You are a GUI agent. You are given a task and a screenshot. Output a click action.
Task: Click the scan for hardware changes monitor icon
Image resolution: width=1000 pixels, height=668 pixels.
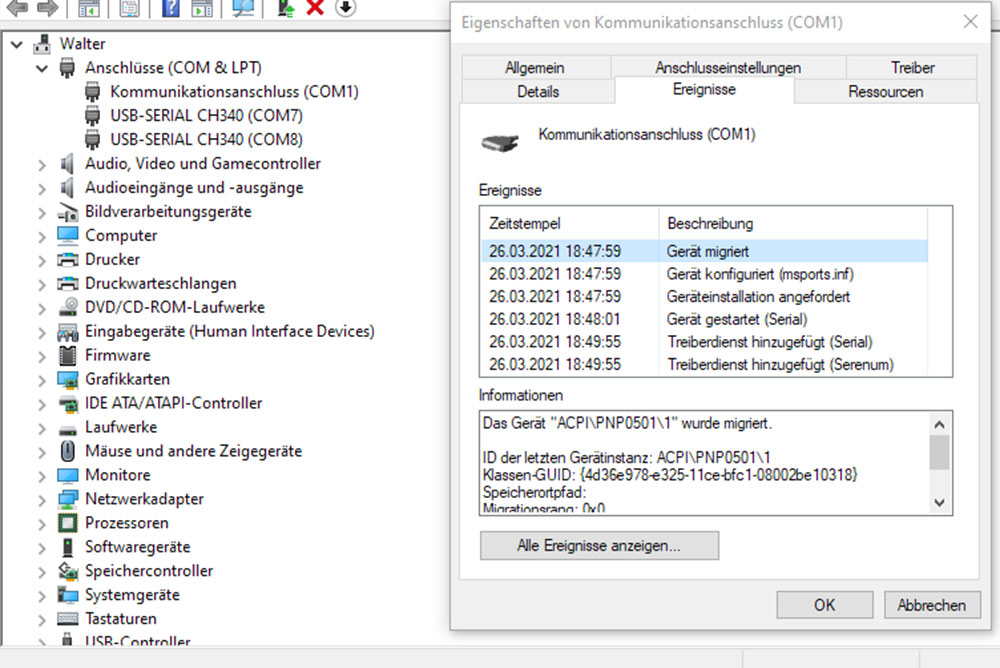(243, 9)
